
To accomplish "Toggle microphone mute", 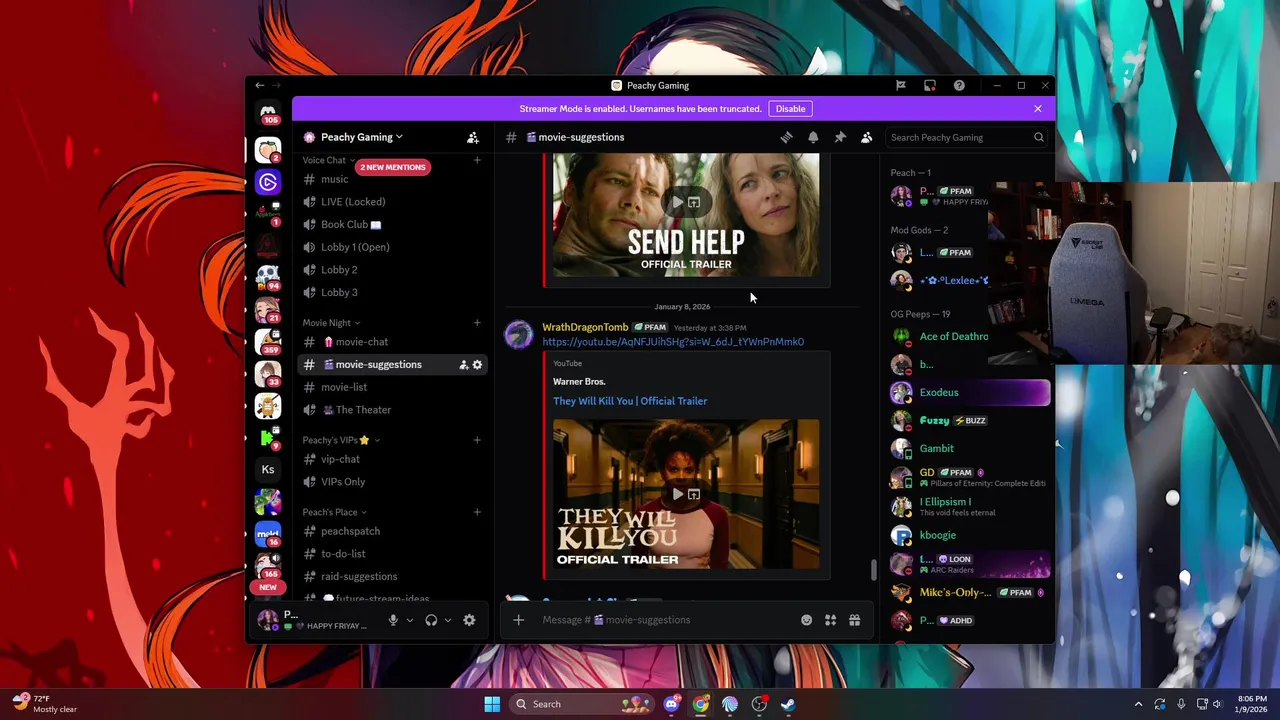I will 393,620.
